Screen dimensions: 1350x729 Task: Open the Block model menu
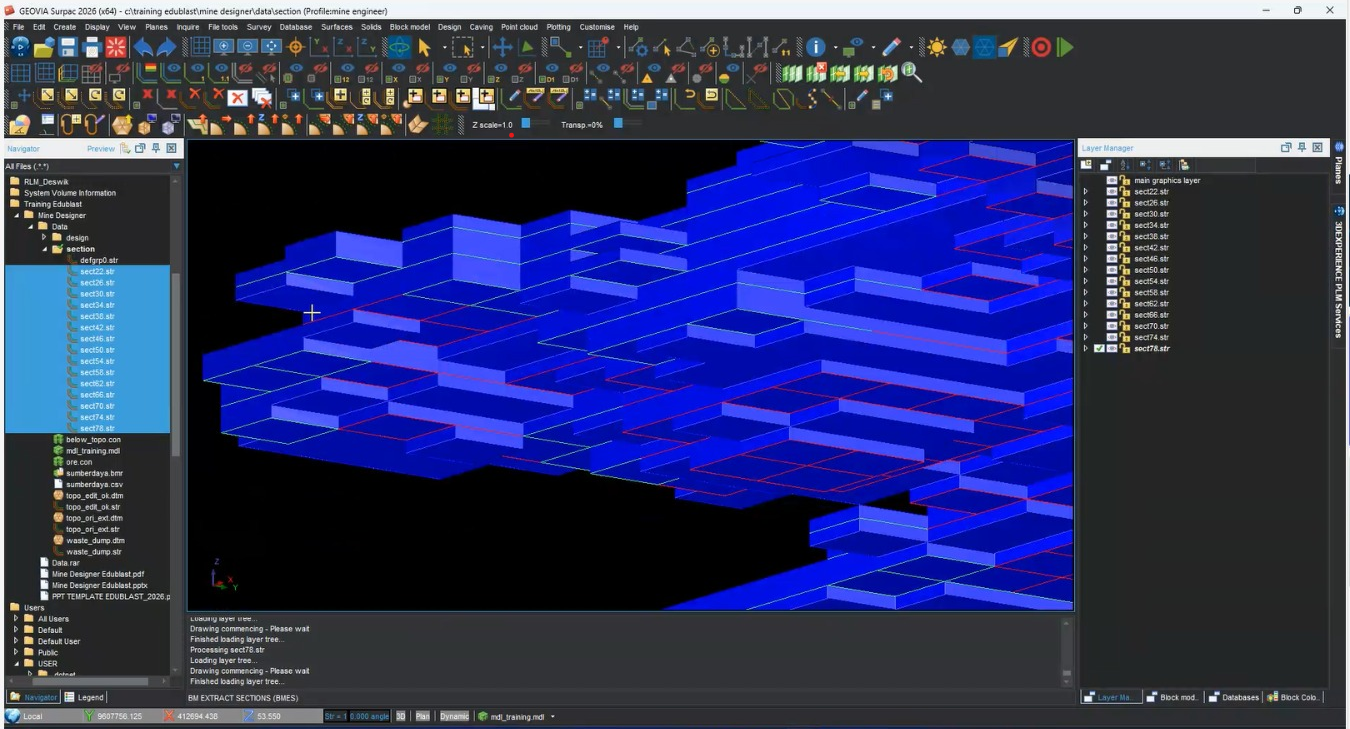[x=409, y=27]
